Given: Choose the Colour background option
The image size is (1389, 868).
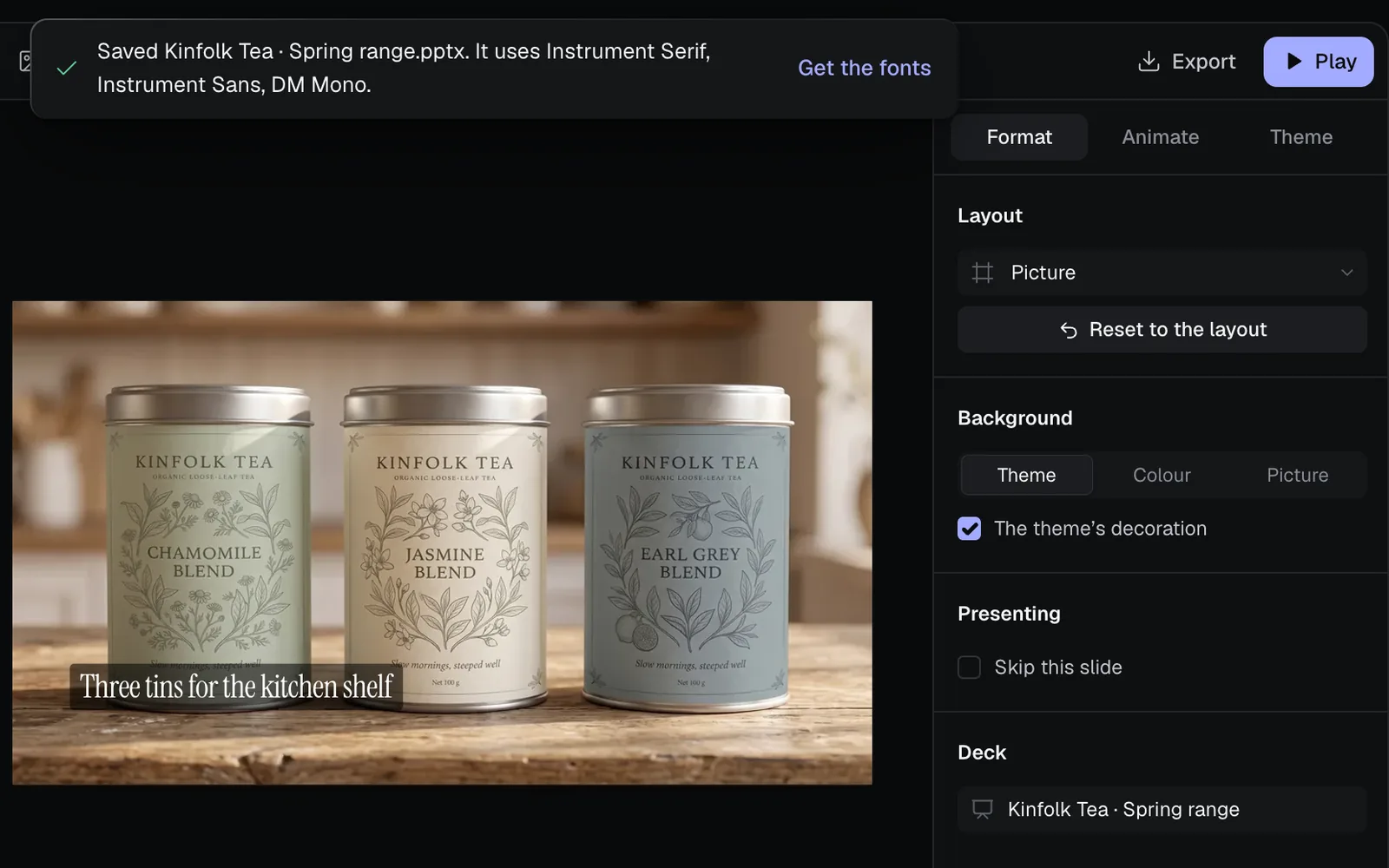Looking at the screenshot, I should (1162, 475).
